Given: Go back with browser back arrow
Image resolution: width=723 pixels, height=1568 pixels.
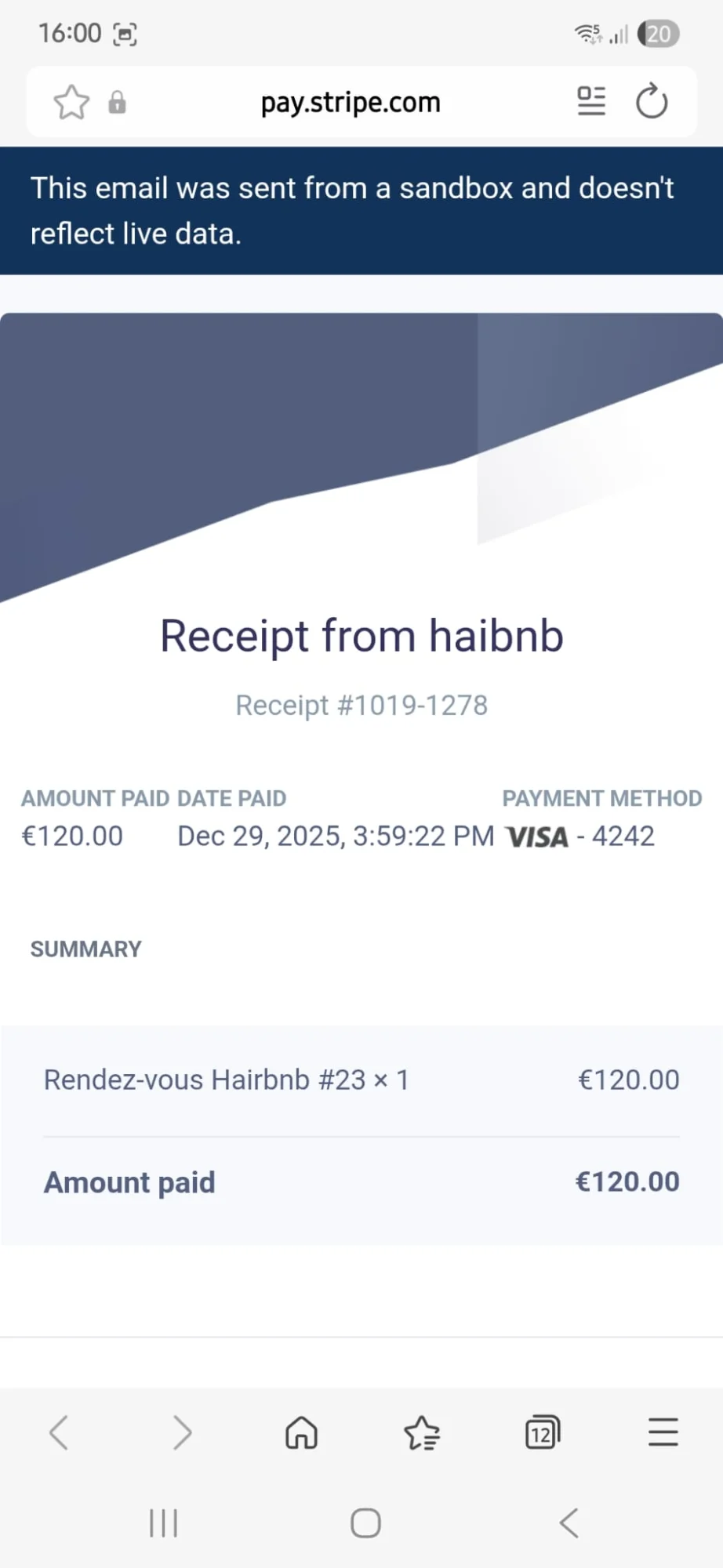Looking at the screenshot, I should click(x=60, y=1432).
